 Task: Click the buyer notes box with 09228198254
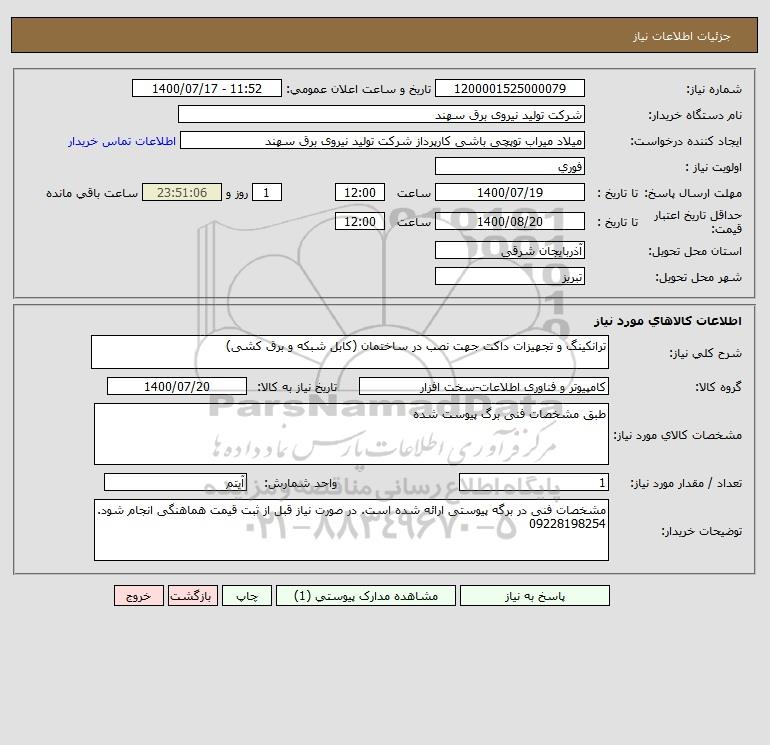click(x=351, y=530)
